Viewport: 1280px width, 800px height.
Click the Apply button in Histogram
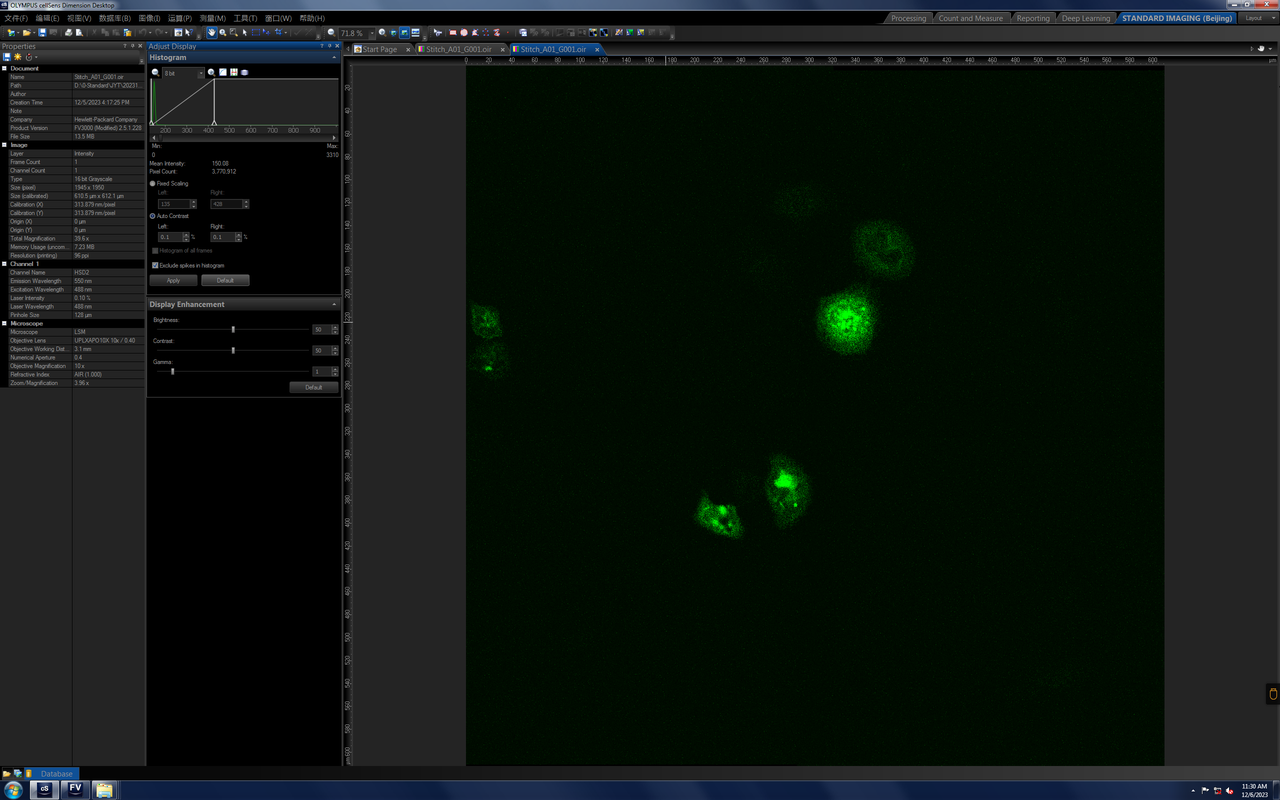(173, 281)
